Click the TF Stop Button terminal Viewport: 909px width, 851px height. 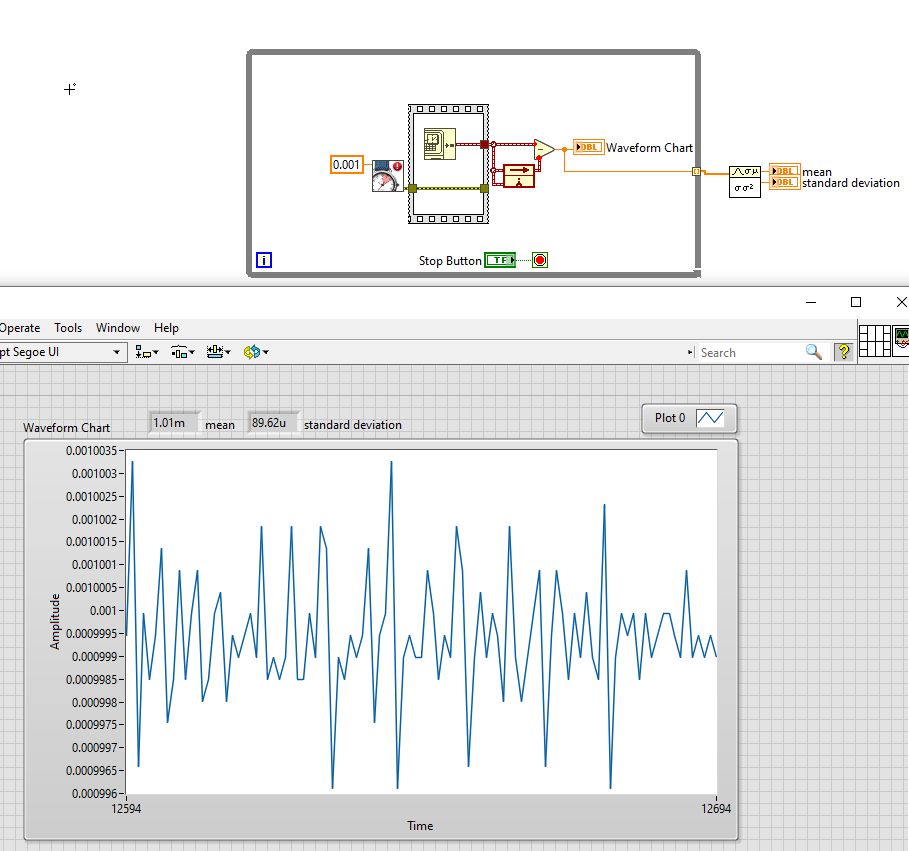(x=500, y=259)
